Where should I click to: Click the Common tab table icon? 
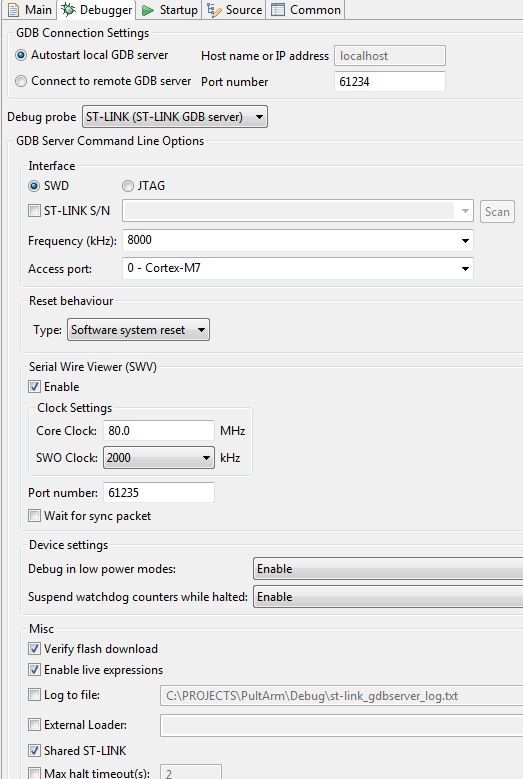pos(278,10)
